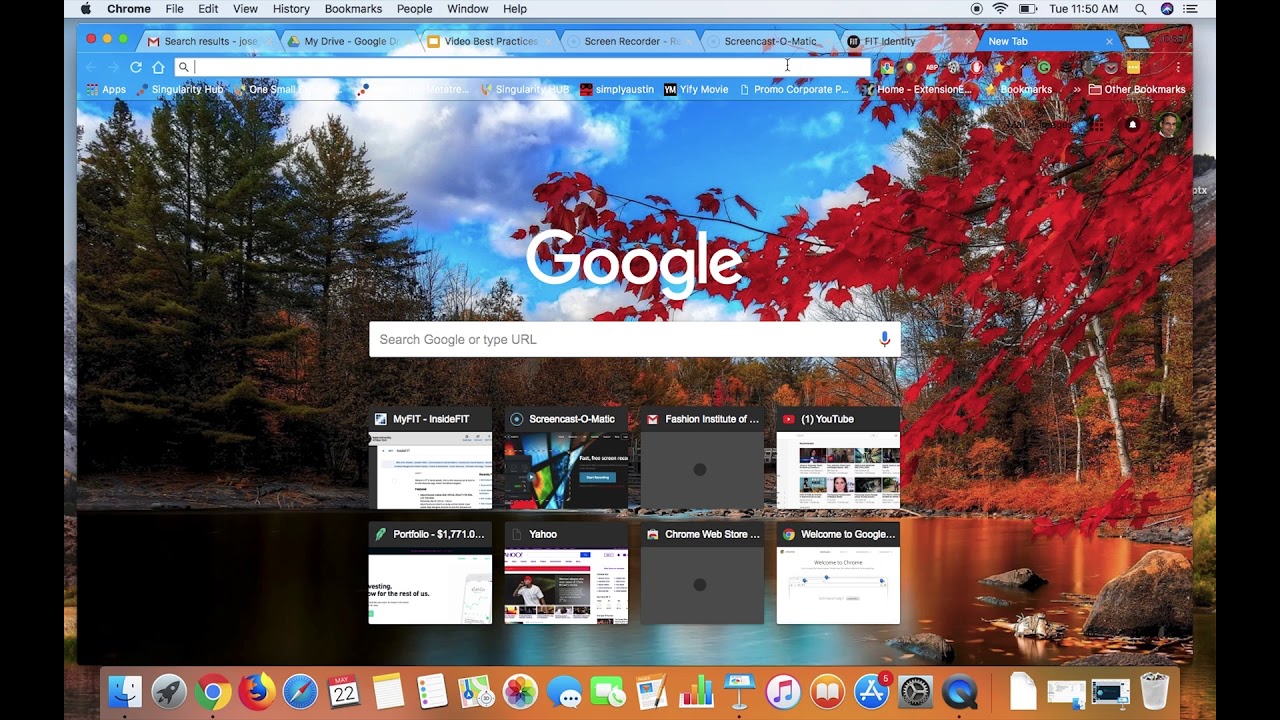Image resolution: width=1280 pixels, height=720 pixels.
Task: Open the Grammarly extension icon
Action: click(x=1043, y=67)
